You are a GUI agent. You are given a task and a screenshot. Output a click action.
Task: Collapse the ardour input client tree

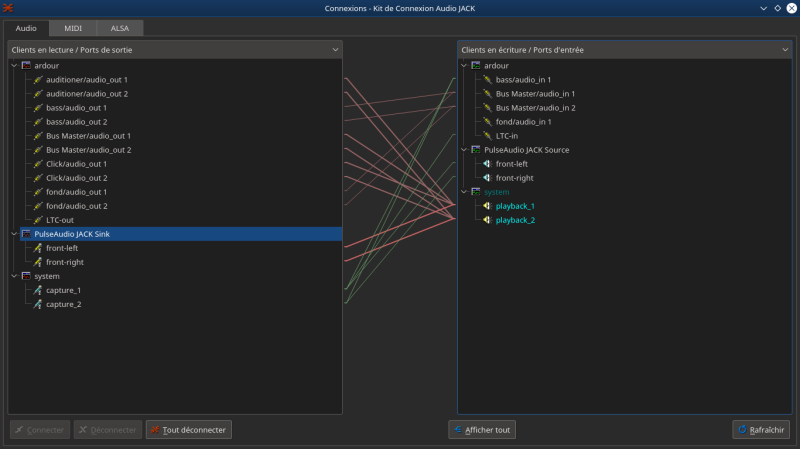point(464,65)
